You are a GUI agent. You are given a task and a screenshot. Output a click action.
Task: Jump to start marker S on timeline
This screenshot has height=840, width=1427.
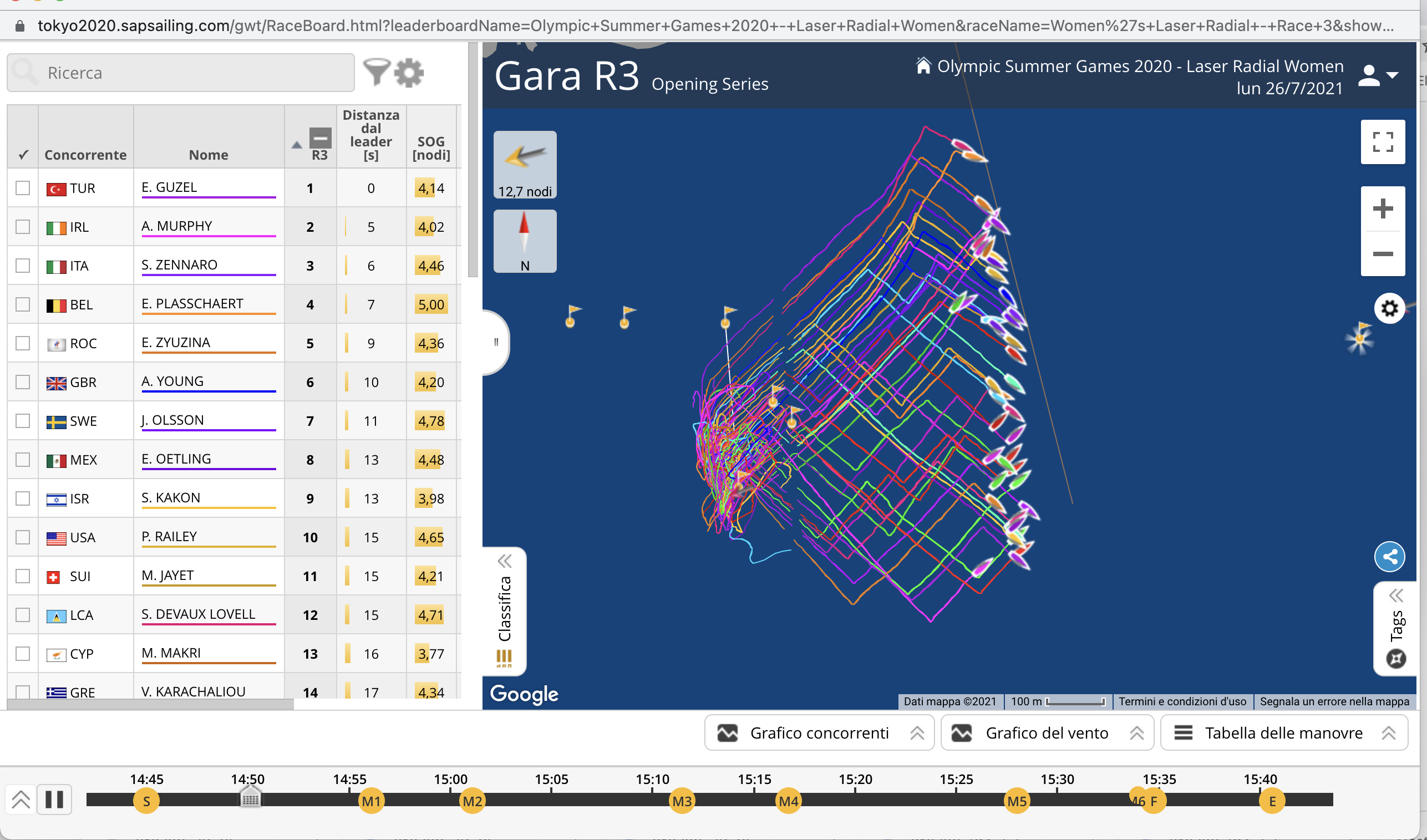click(146, 801)
